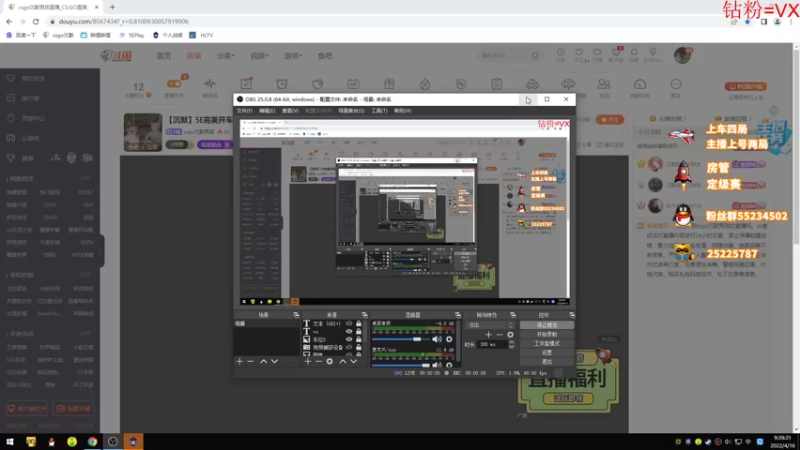The height and width of the screenshot is (450, 800).
Task: Open the Douyu logo home link
Action: (x=116, y=56)
